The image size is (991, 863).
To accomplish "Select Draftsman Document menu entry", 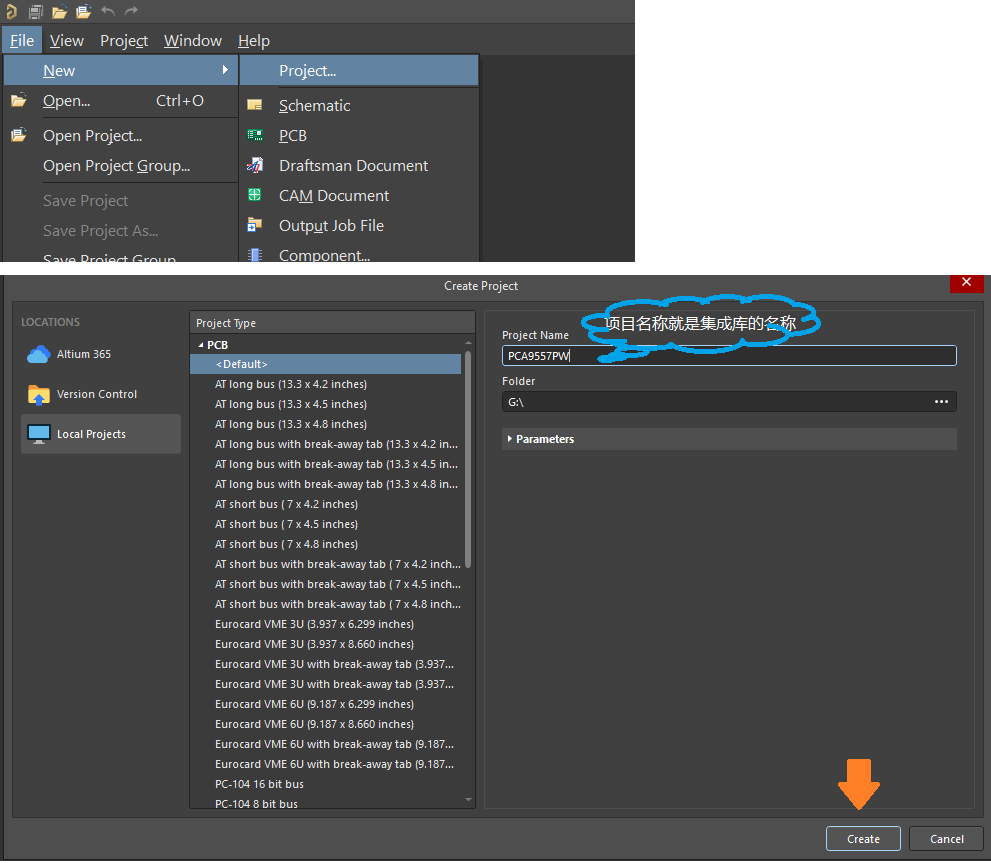I will pos(359,165).
